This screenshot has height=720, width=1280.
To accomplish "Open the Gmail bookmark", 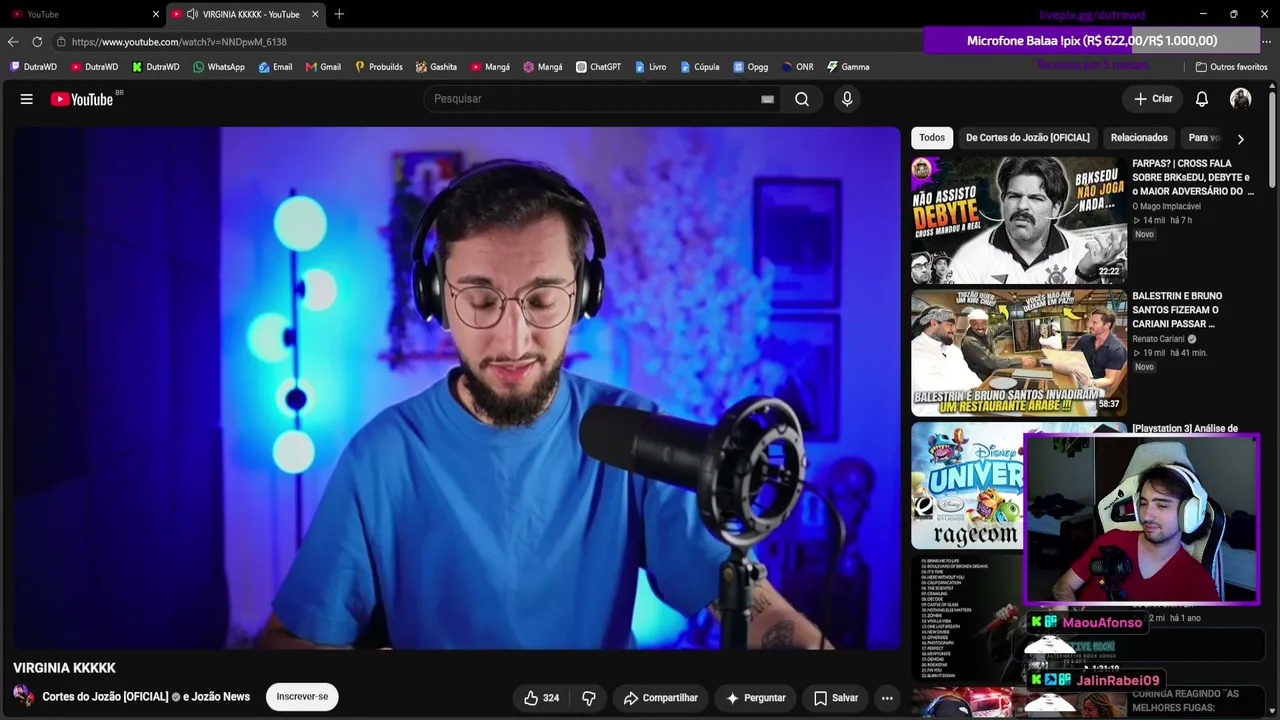I will [323, 67].
